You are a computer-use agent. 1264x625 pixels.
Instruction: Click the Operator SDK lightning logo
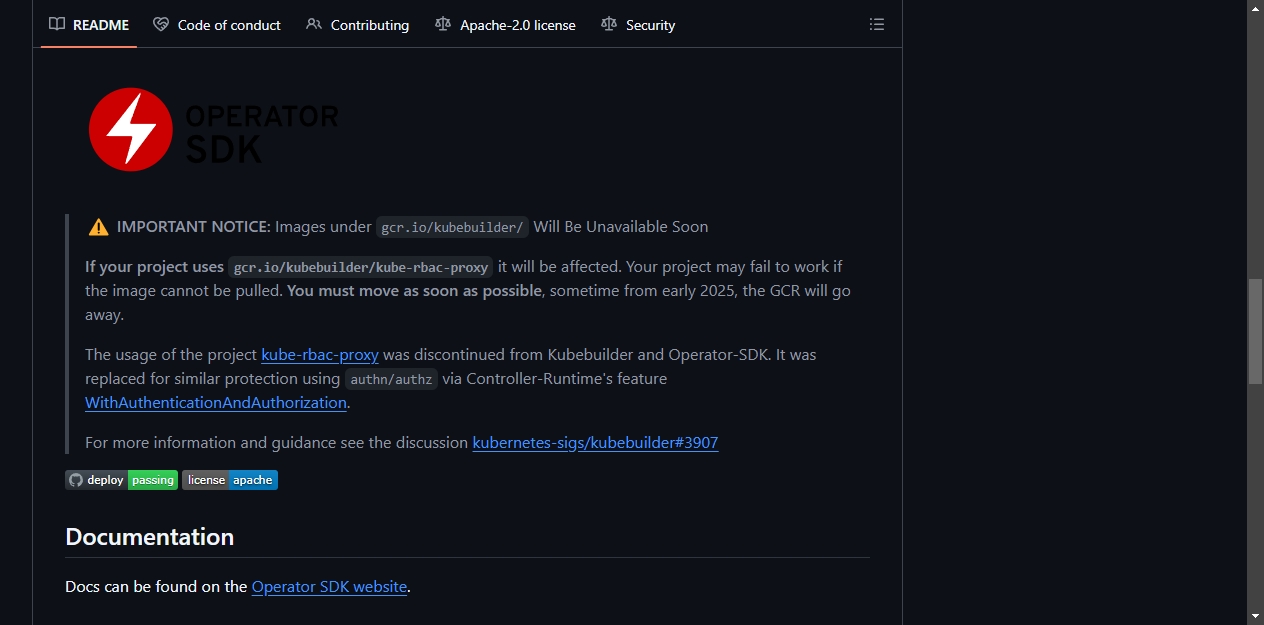214,130
